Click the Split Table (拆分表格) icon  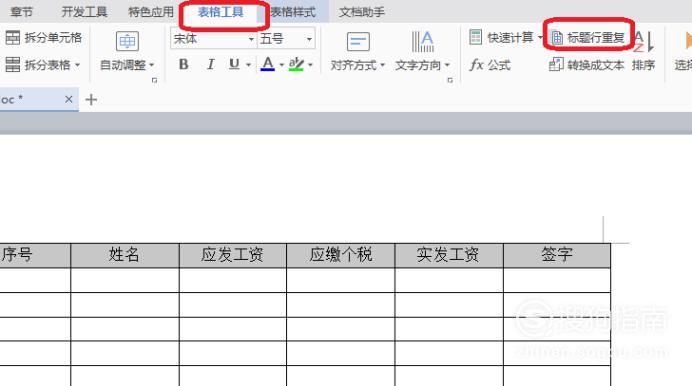[12, 65]
